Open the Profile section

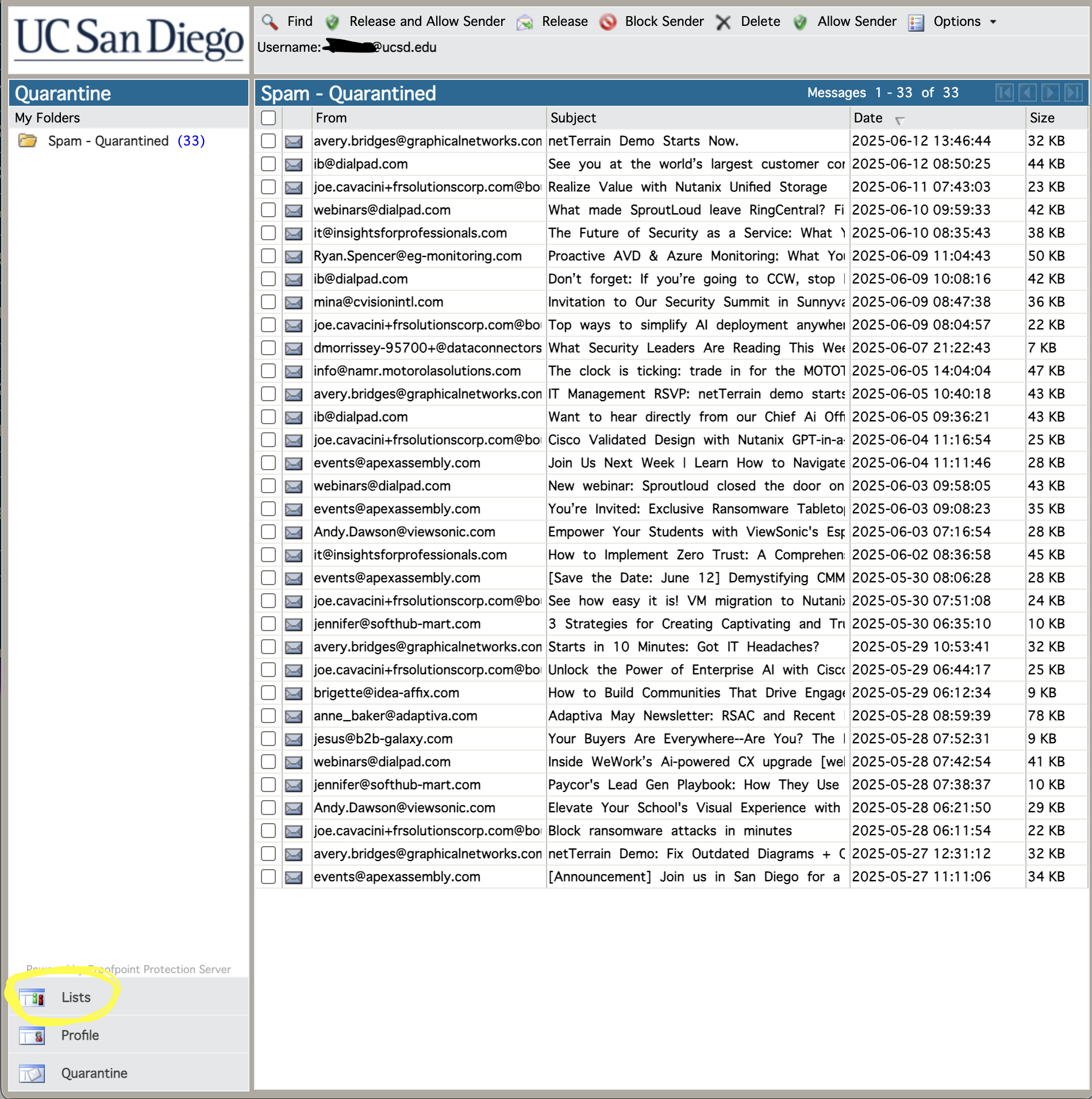129,1035
